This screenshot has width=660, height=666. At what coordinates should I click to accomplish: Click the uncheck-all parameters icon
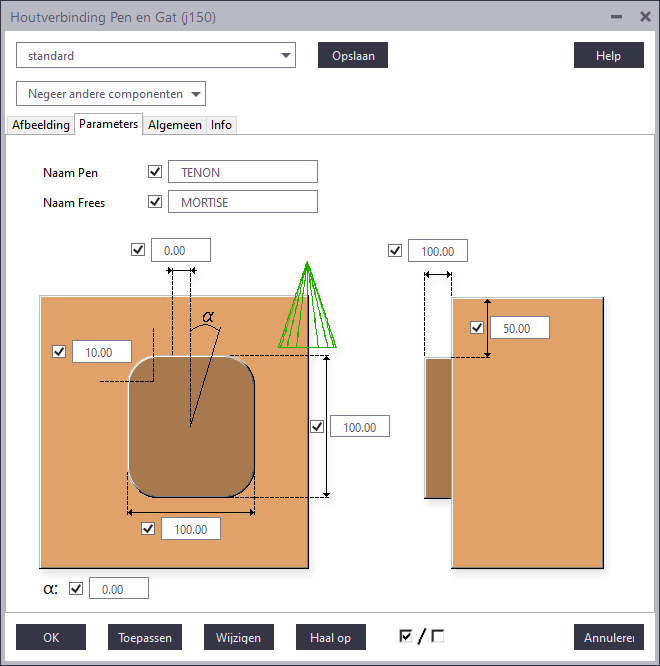coord(438,636)
